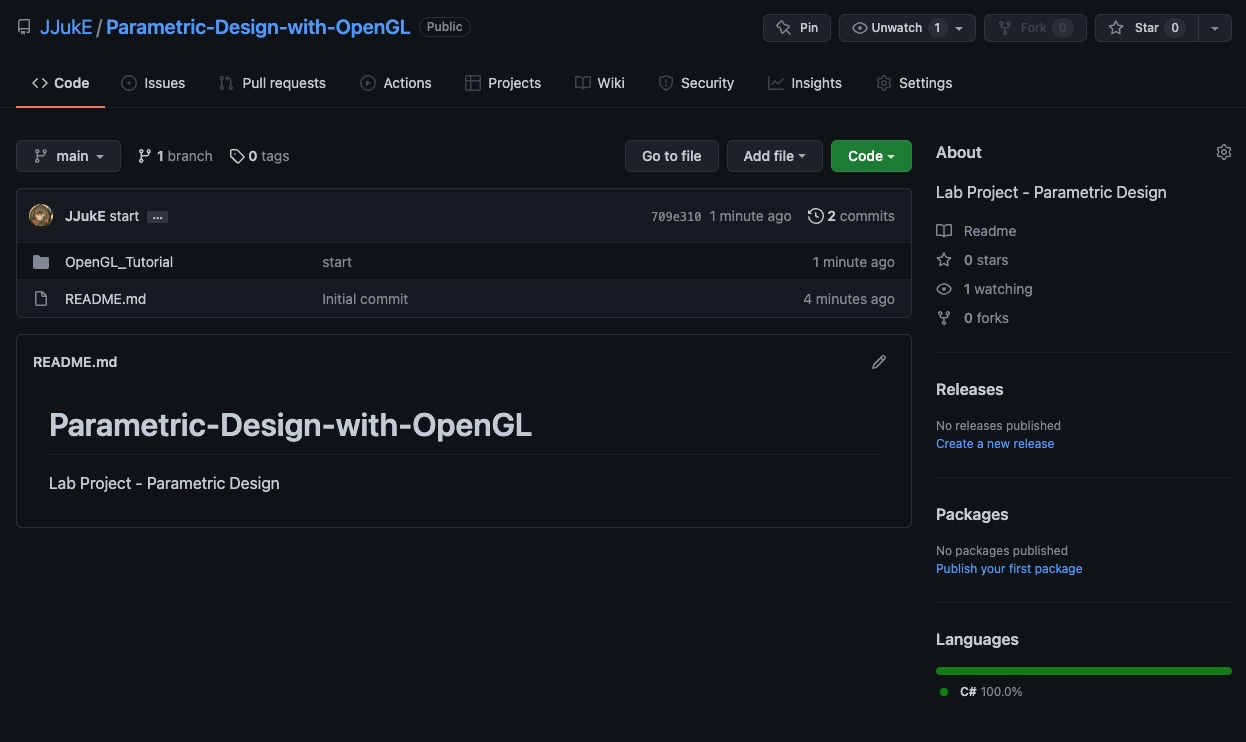
Task: Open the Readme link in About
Action: pyautogui.click(x=976, y=231)
